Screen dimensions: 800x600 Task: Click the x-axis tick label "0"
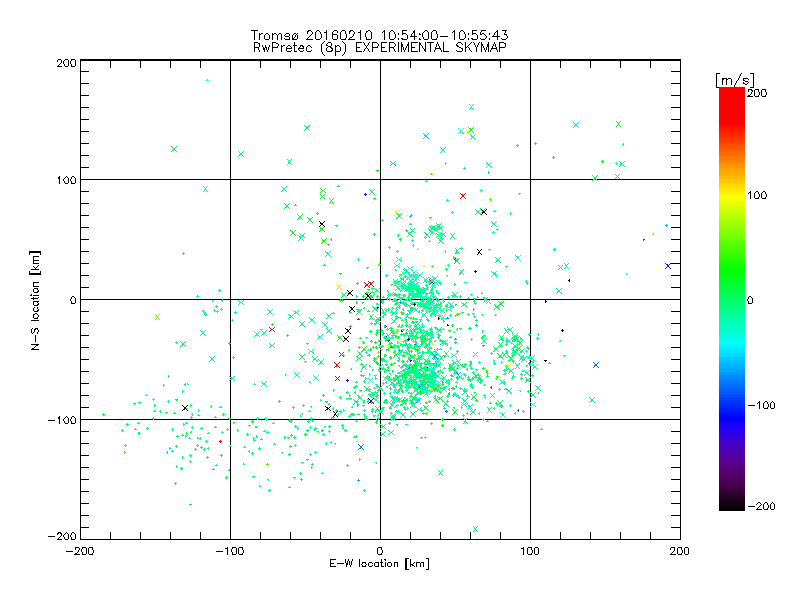(380, 551)
